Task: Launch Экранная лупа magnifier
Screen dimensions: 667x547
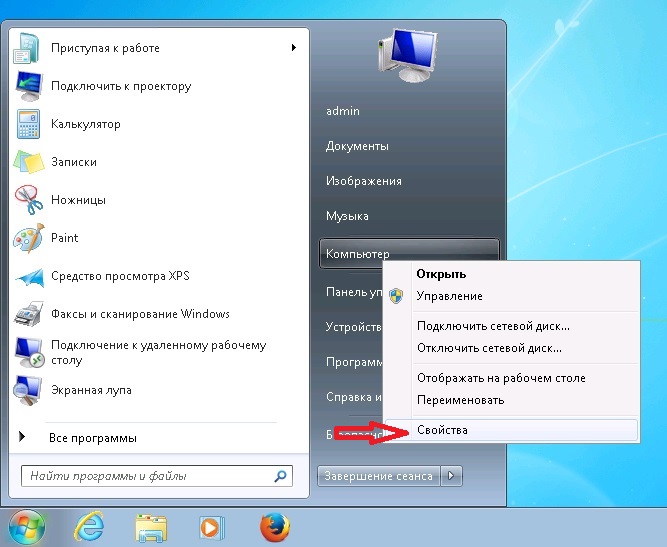Action: pos(91,390)
